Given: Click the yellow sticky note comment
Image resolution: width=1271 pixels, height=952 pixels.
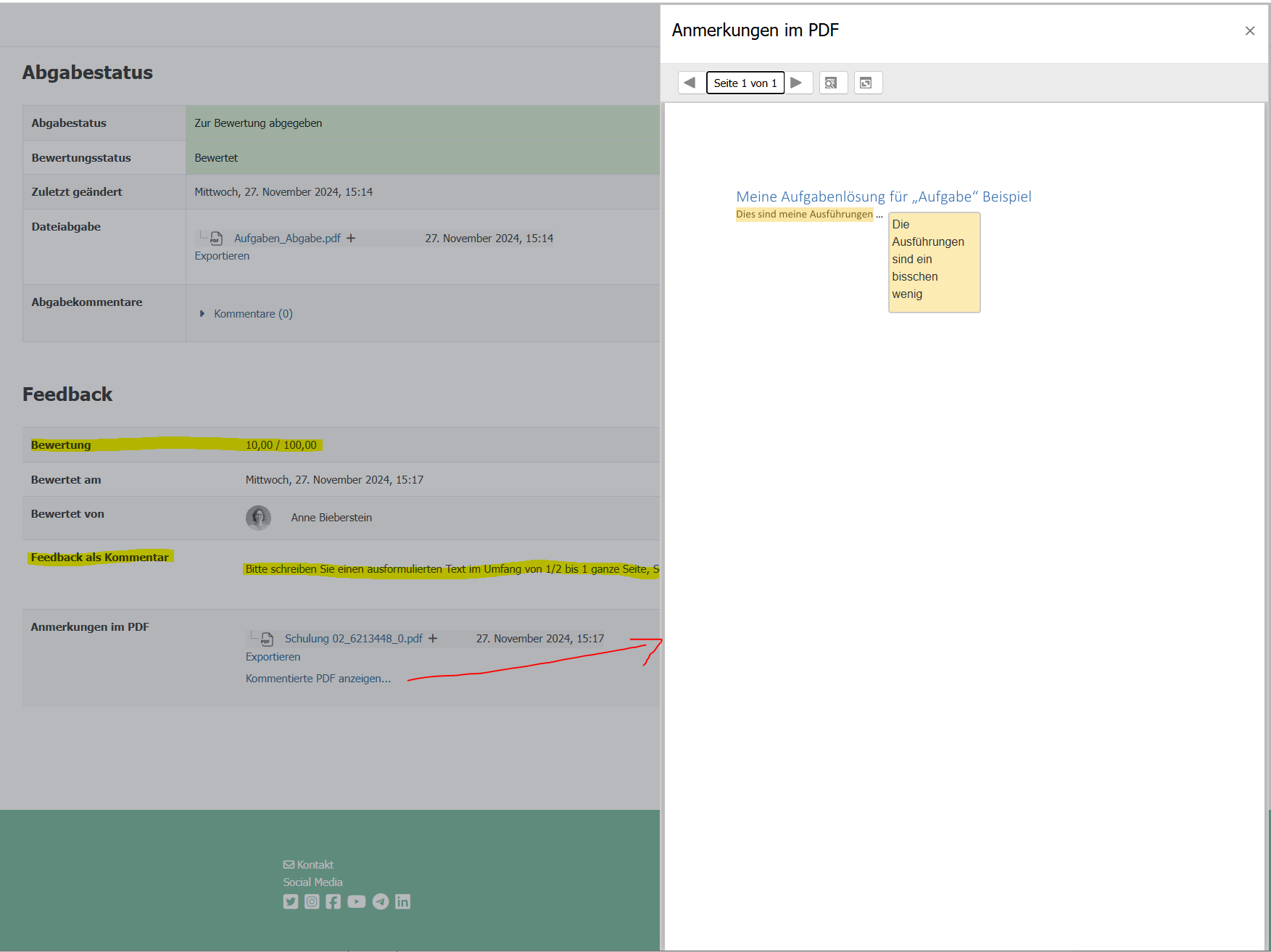Looking at the screenshot, I should [934, 262].
